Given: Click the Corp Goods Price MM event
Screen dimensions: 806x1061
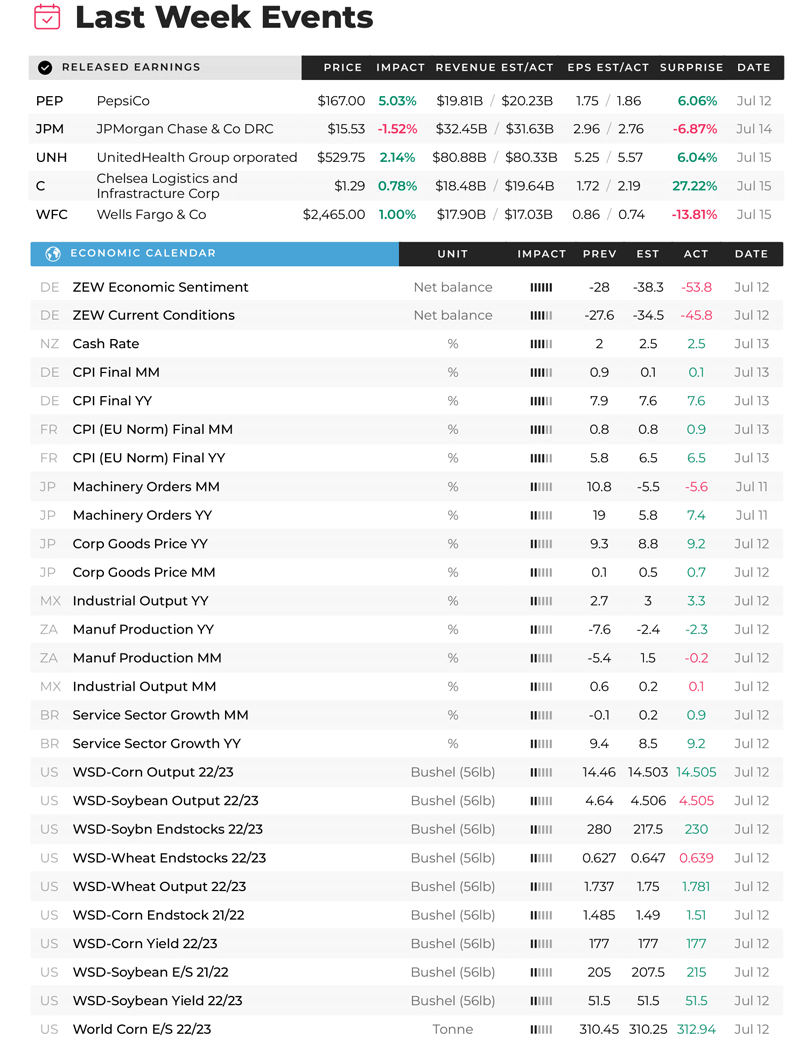Looking at the screenshot, I should (144, 572).
